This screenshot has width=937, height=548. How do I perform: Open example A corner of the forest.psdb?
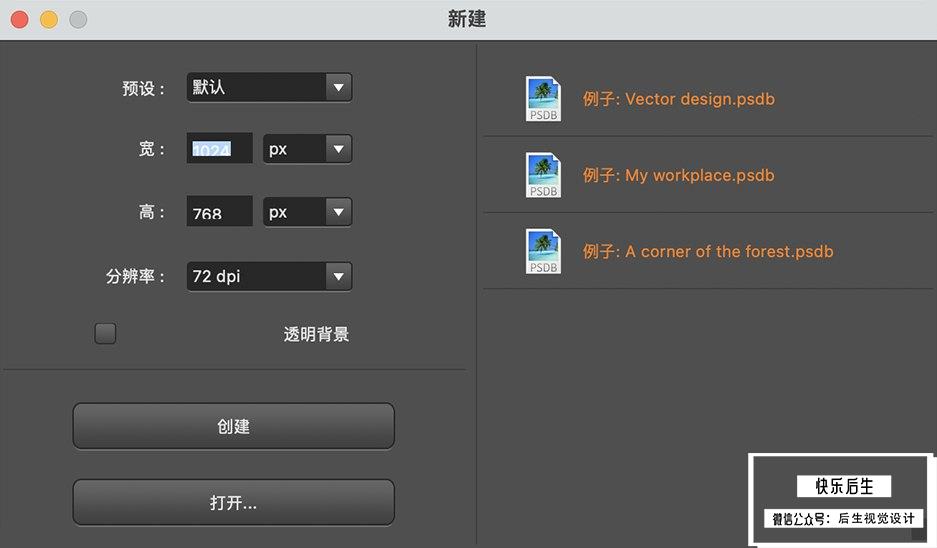pos(708,252)
